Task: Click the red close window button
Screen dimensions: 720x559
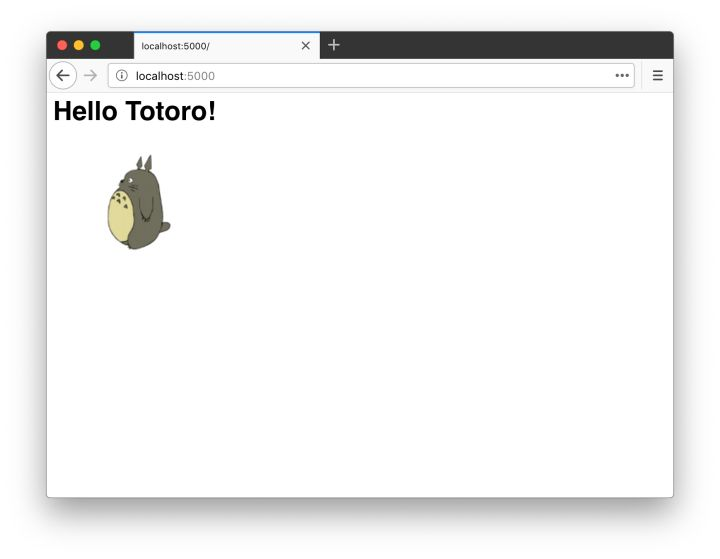Action: coord(62,45)
